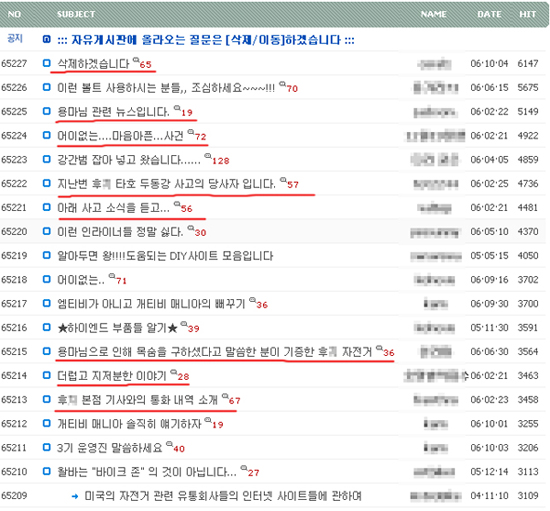Click the square icon next to post 65216
The width and height of the screenshot is (550, 511).
(46, 327)
